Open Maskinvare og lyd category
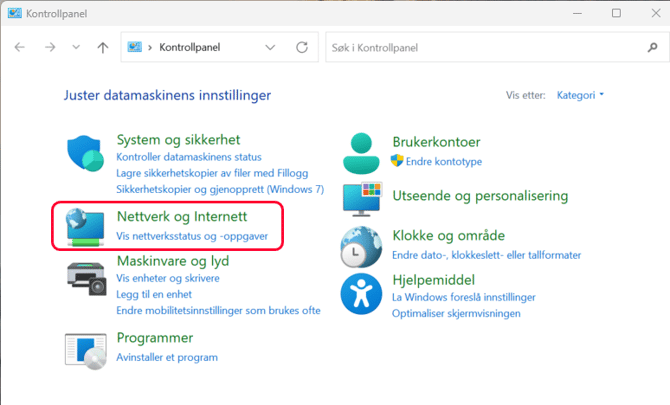The height and width of the screenshot is (405, 670). [173, 261]
